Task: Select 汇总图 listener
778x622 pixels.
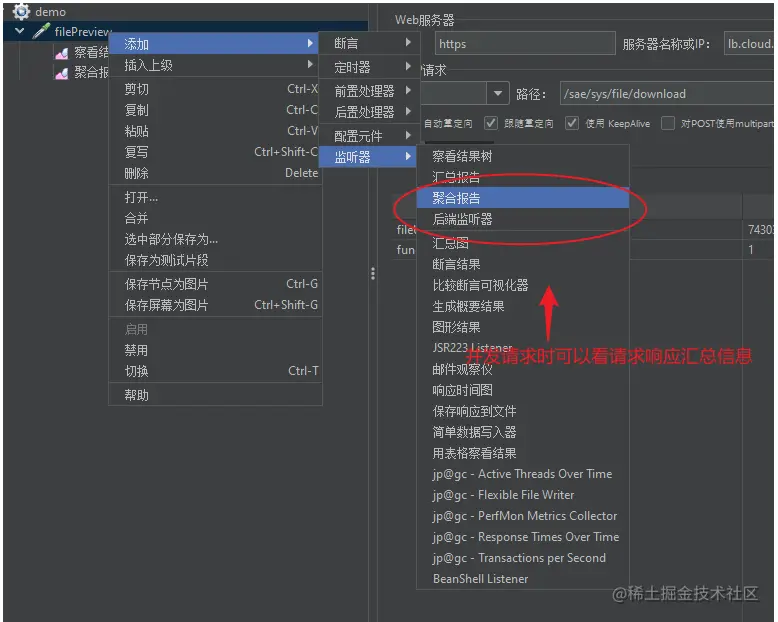Action: click(x=523, y=243)
